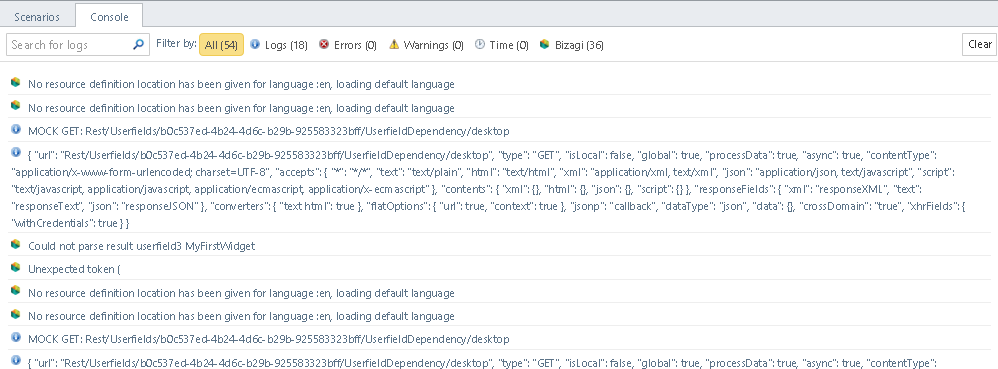The width and height of the screenshot is (998, 369).
Task: Select the Console tab
Action: click(x=109, y=17)
